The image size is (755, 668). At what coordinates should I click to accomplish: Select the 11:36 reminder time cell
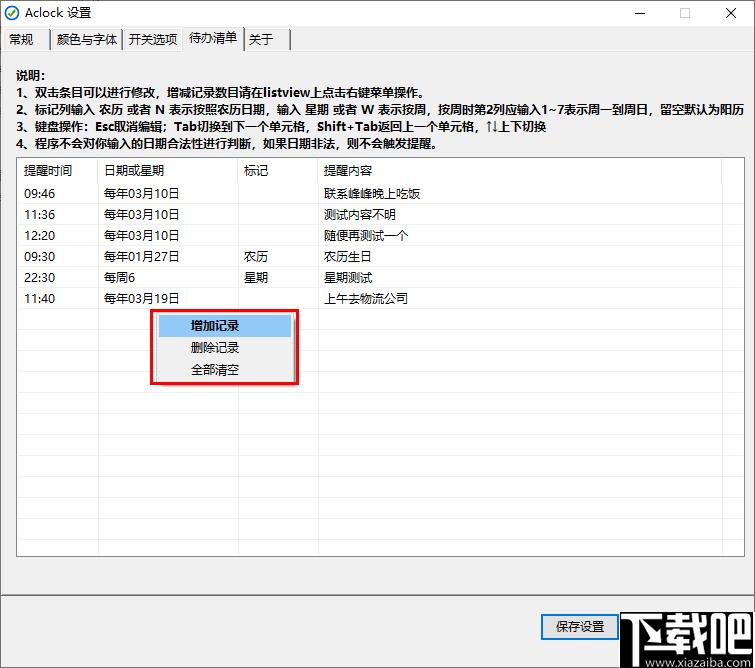pos(39,214)
